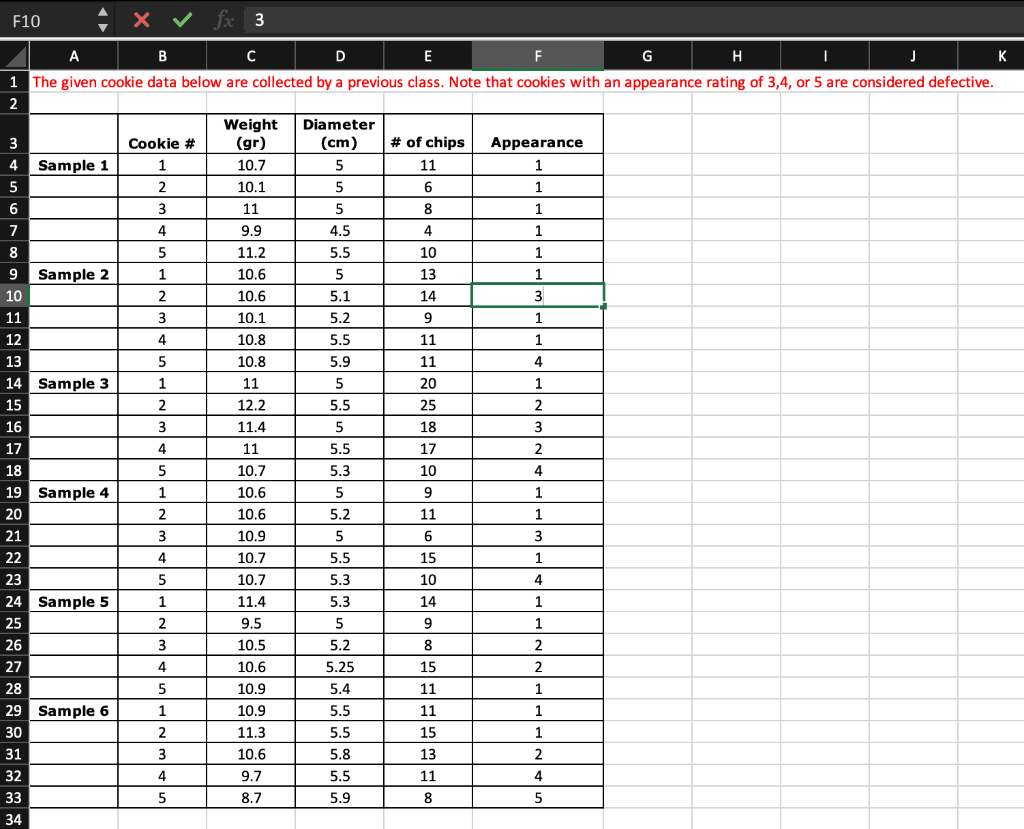Viewport: 1024px width, 829px height.
Task: Click the fill handle of cell F10
Action: click(x=603, y=306)
